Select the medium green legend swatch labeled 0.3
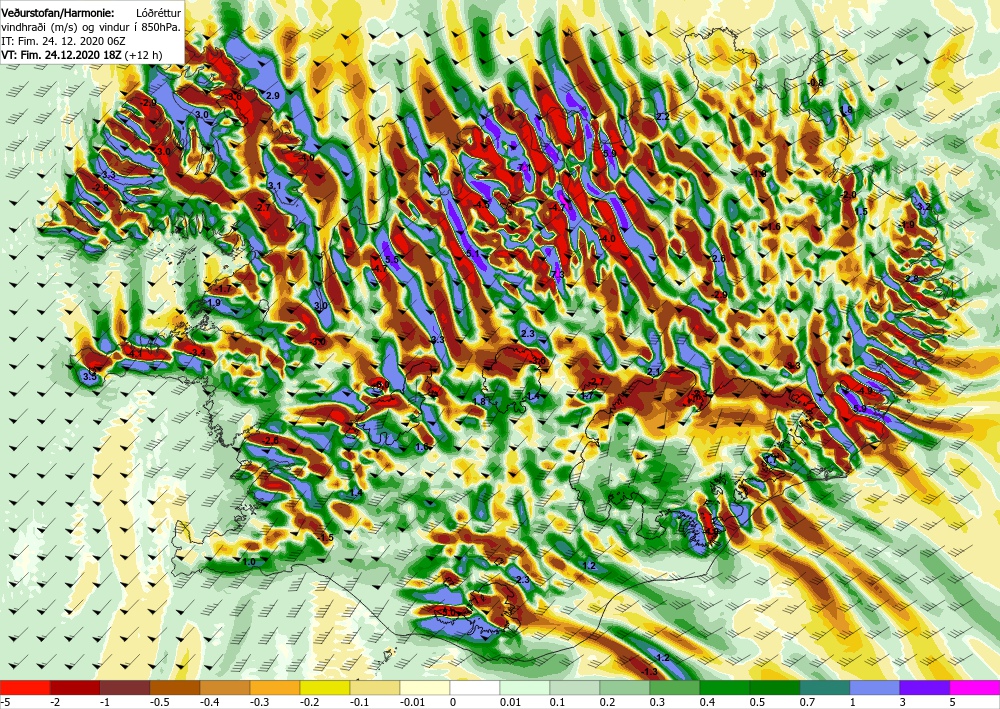 pyautogui.click(x=675, y=687)
